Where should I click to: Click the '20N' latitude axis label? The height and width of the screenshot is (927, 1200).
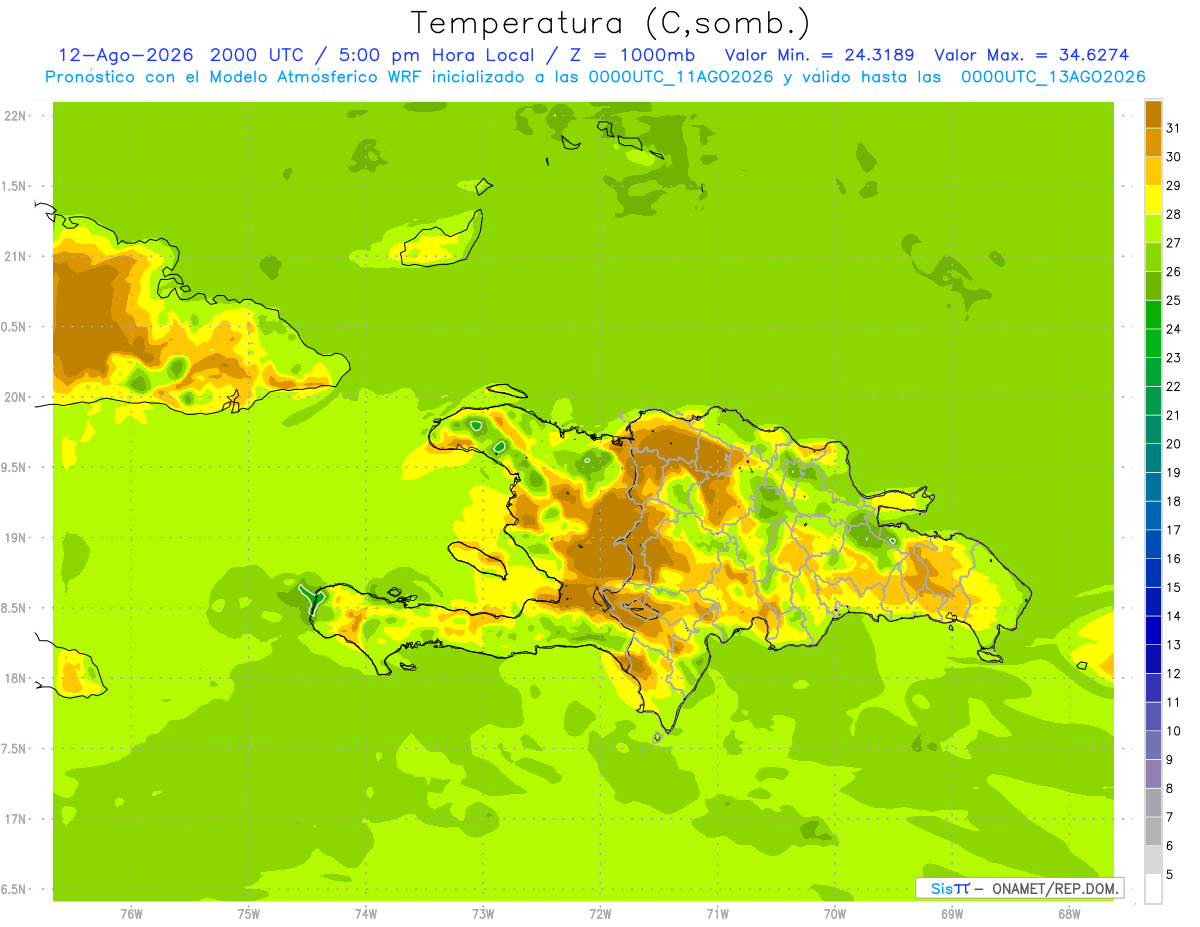15,397
